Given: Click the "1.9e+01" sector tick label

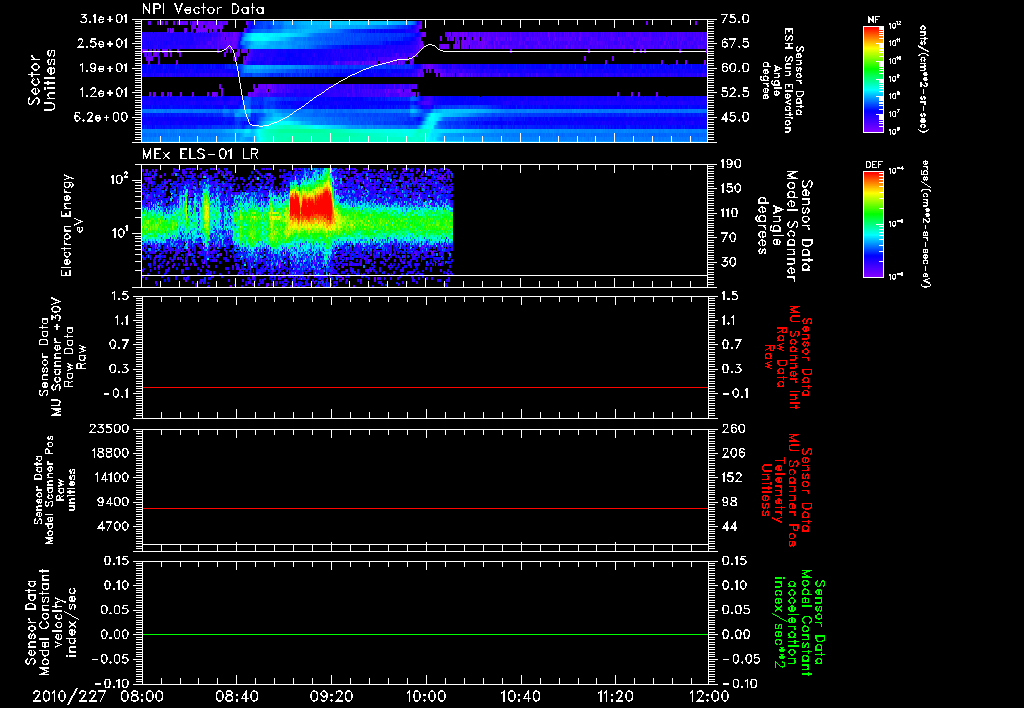Looking at the screenshot, I should 104,68.
